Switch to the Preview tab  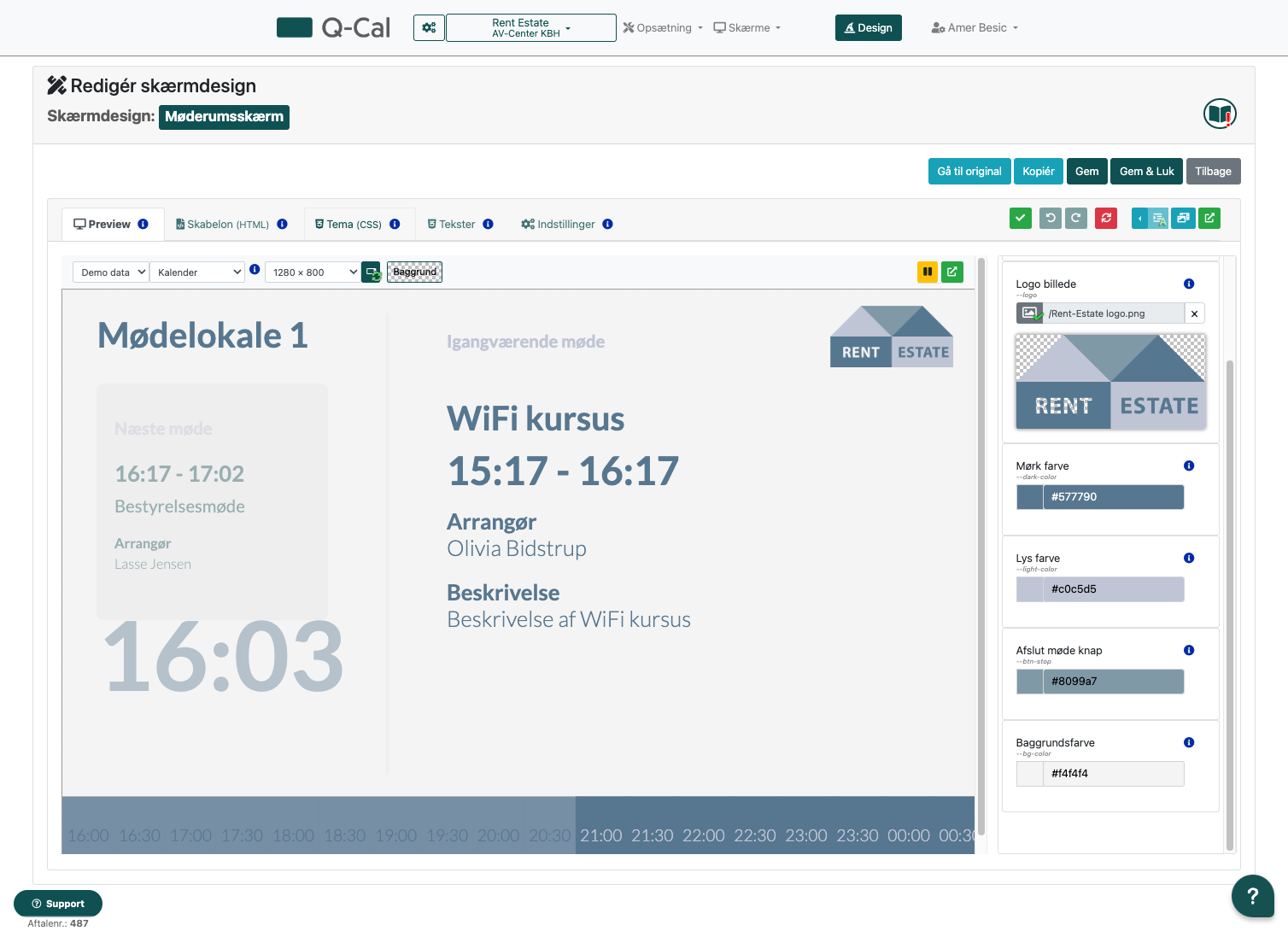[102, 224]
